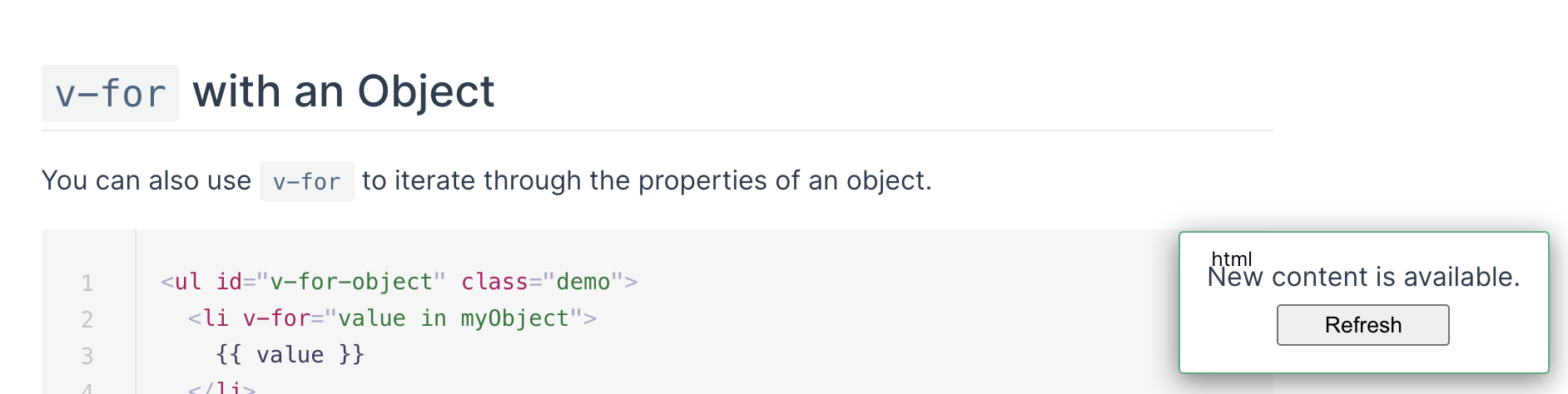Click the "v-for-object" id string in code
The width and height of the screenshot is (1568, 394).
[350, 282]
